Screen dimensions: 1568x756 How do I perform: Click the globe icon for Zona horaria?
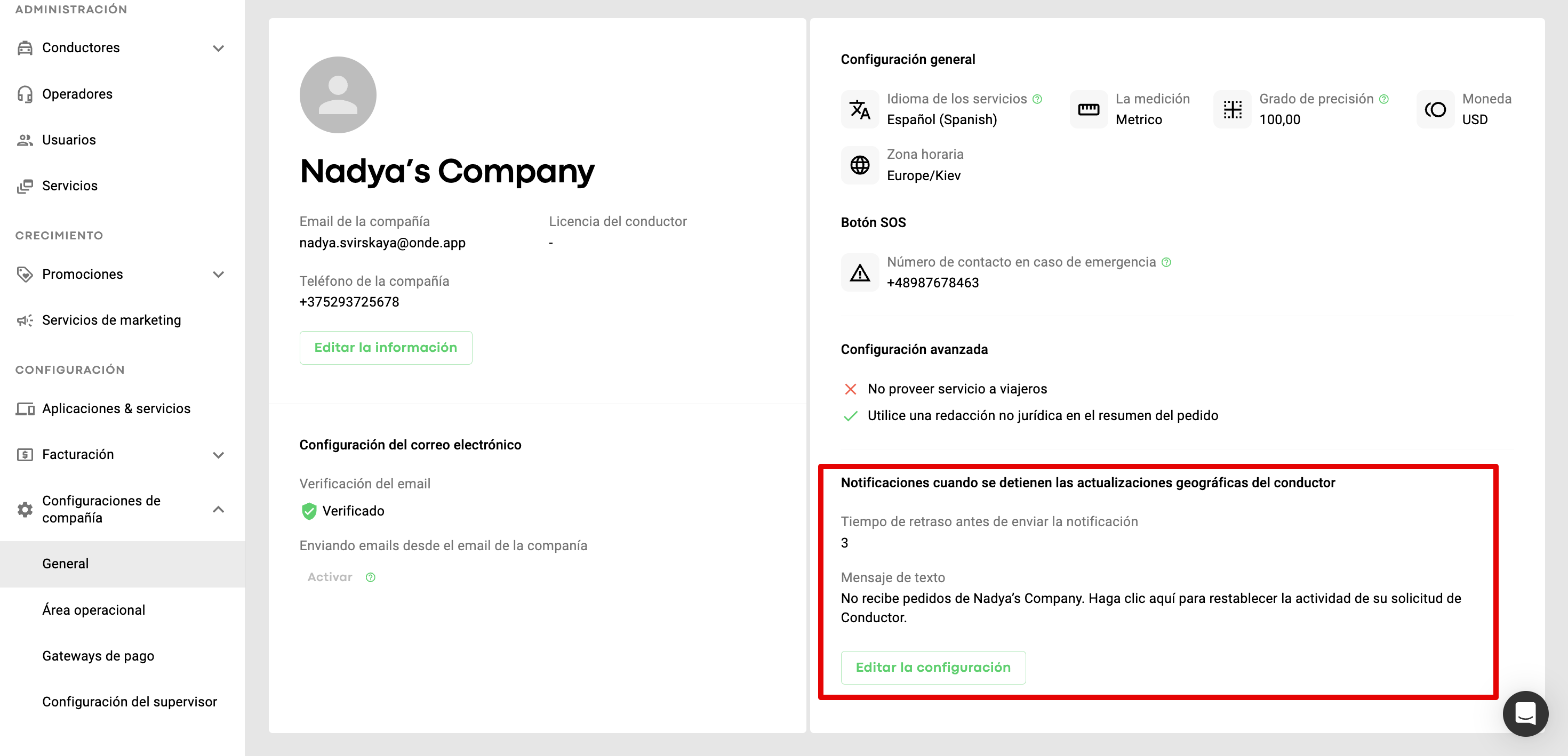pos(860,165)
